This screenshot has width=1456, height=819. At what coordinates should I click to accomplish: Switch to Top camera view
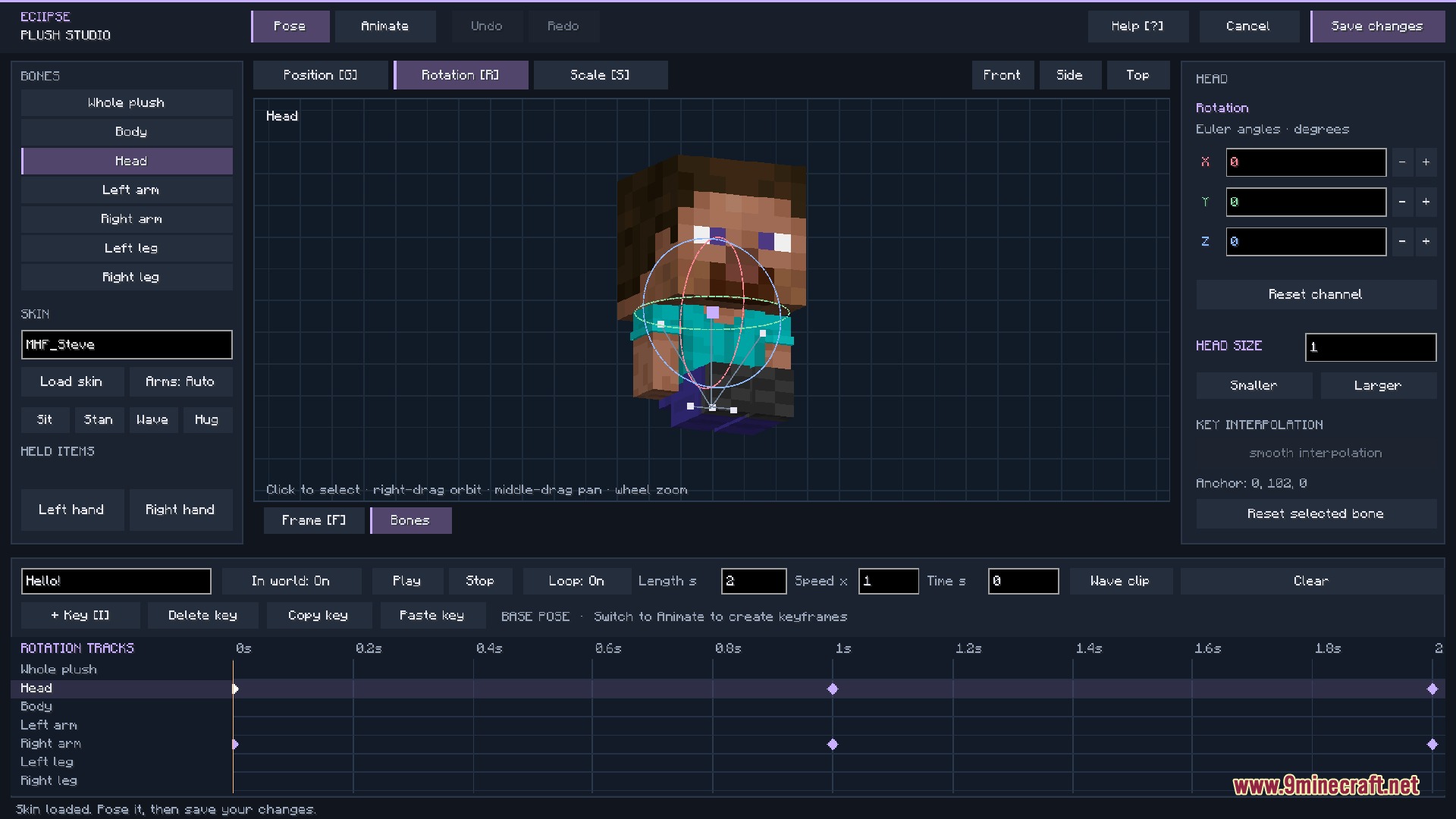(x=1138, y=75)
